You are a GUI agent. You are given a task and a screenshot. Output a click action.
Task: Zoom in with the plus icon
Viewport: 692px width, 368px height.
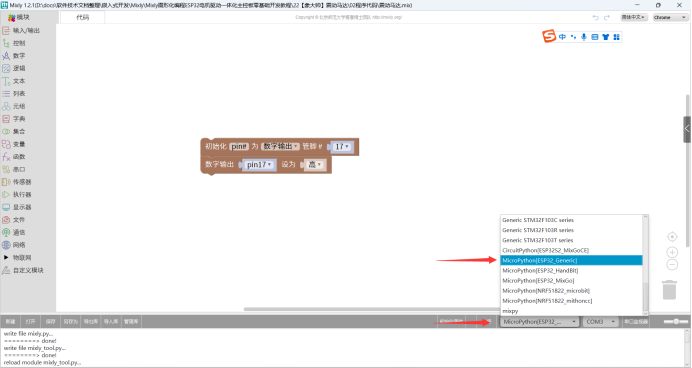click(x=672, y=252)
